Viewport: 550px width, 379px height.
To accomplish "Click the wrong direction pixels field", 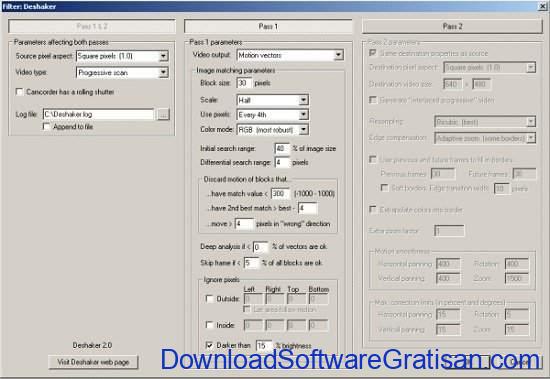I will click(x=244, y=224).
